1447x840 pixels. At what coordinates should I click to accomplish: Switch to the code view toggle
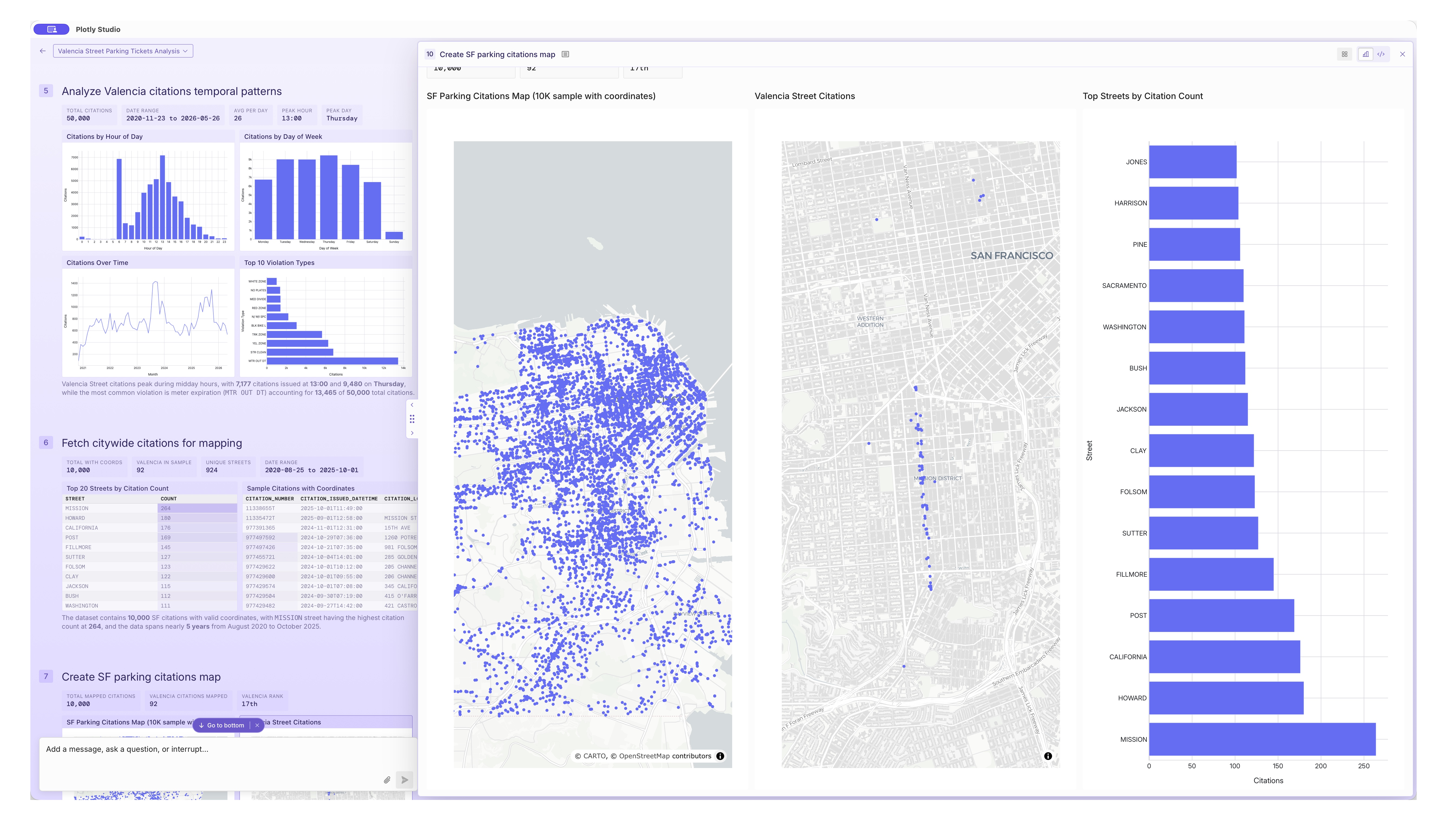(1381, 54)
